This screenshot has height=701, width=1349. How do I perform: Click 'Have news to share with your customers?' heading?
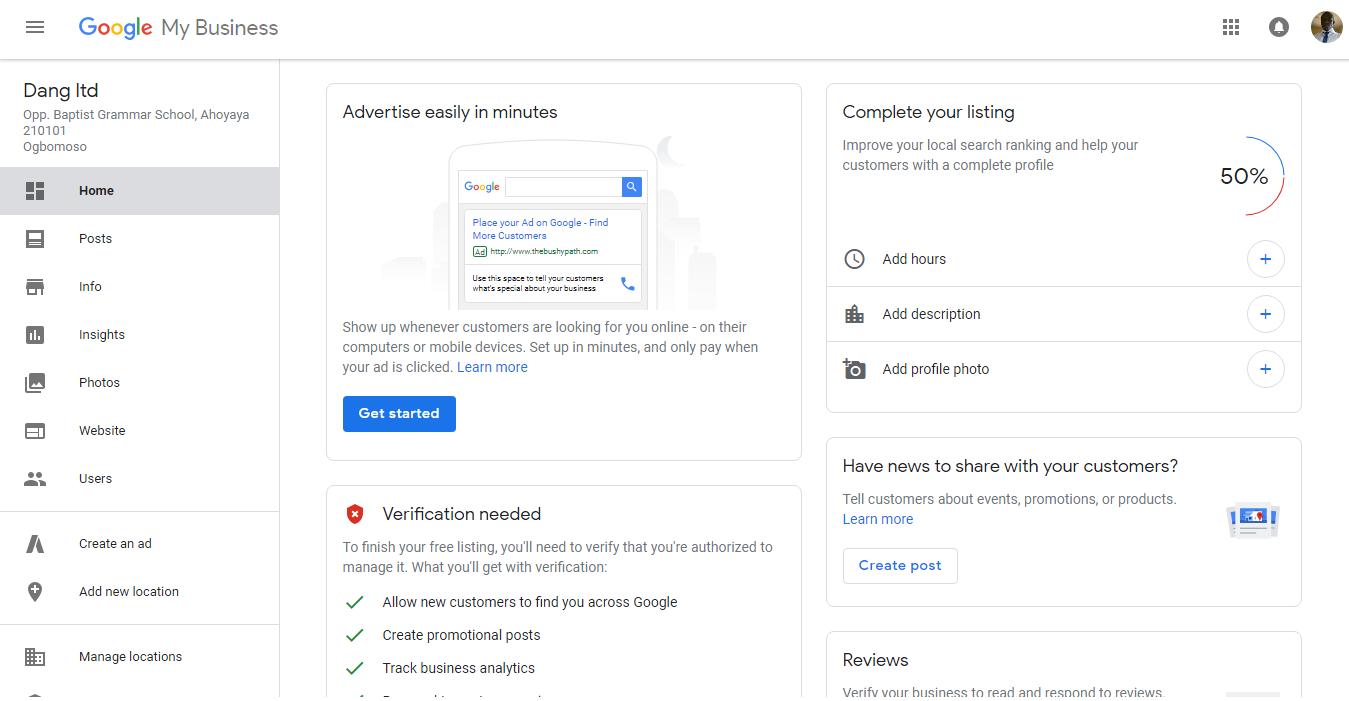tap(1011, 466)
